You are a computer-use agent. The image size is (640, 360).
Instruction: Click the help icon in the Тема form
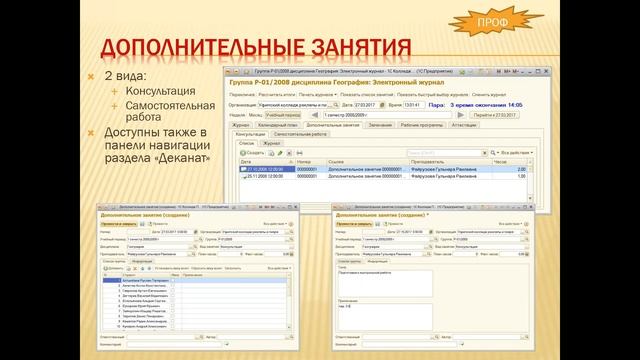526,224
